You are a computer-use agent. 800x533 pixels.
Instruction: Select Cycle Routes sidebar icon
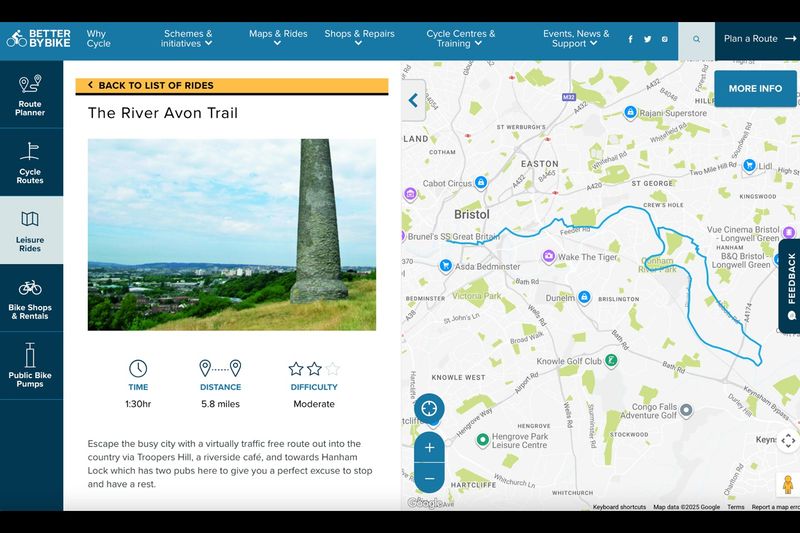pos(31,162)
